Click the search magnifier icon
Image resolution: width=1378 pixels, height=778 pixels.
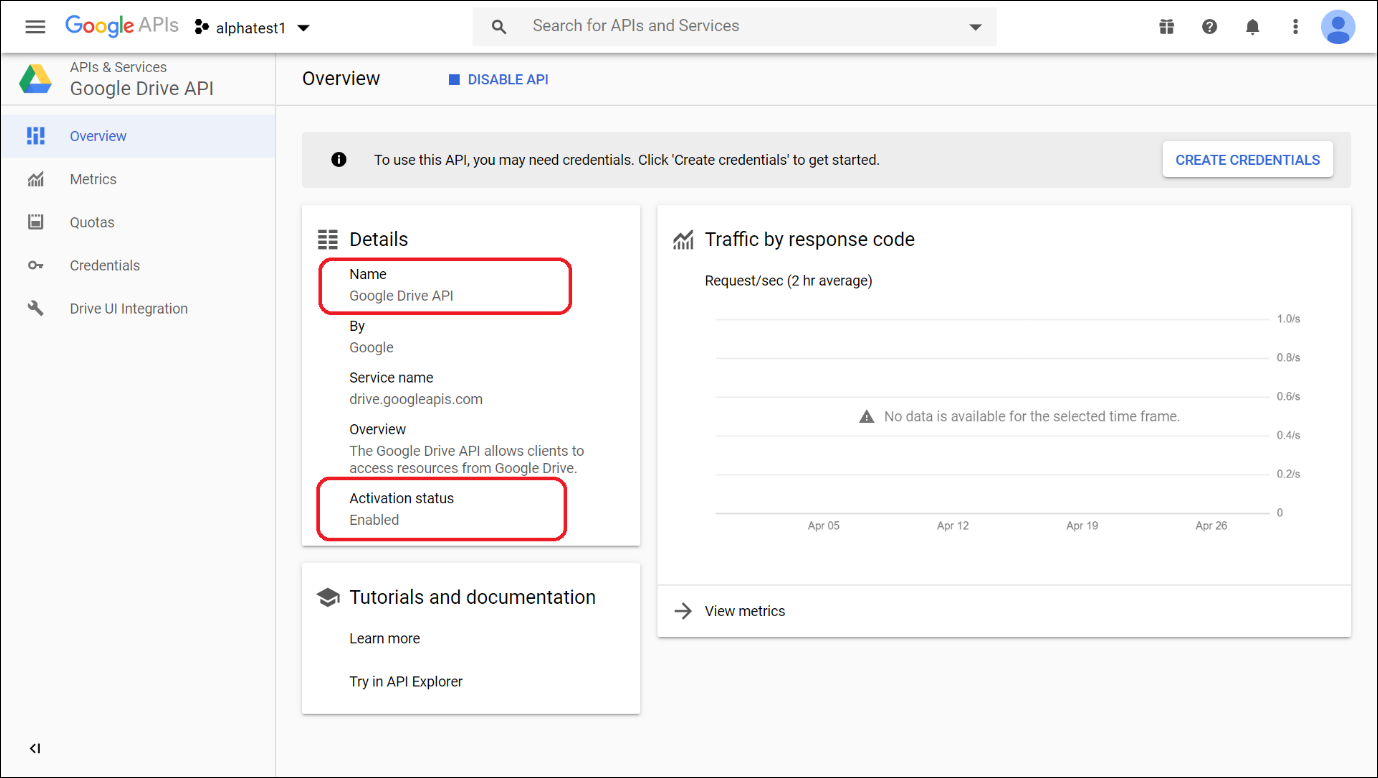(499, 27)
